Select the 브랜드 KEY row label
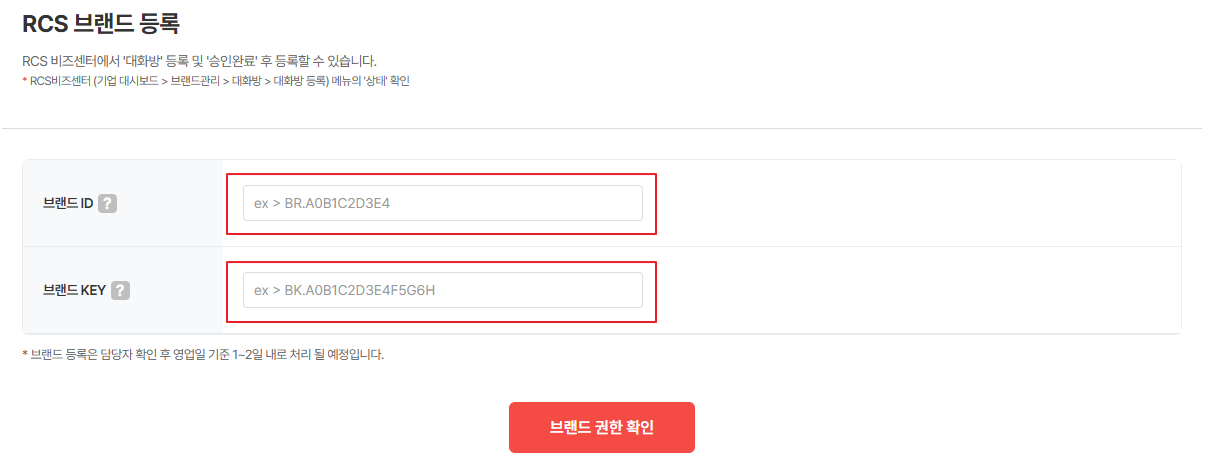Viewport: 1226px width, 471px height. click(x=75, y=291)
